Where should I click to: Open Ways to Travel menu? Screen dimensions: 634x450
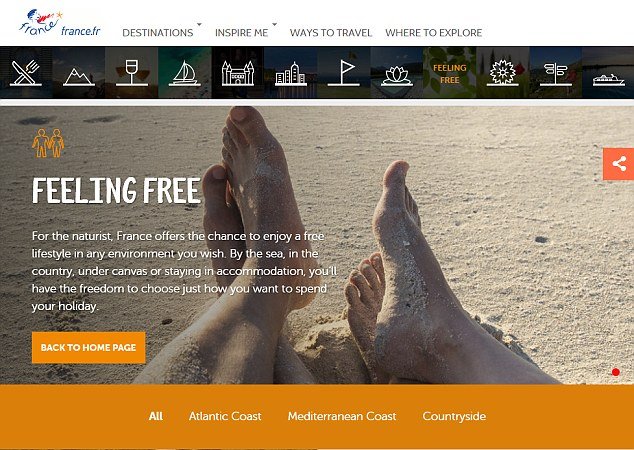point(331,33)
